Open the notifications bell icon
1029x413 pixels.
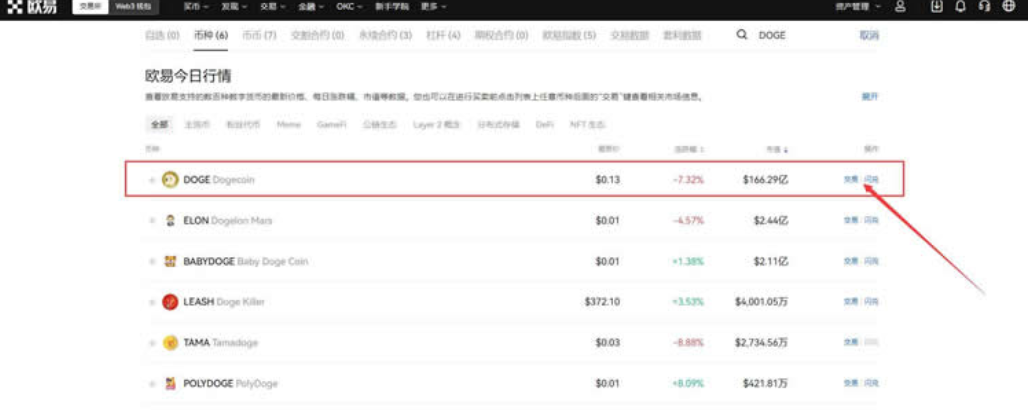(960, 7)
